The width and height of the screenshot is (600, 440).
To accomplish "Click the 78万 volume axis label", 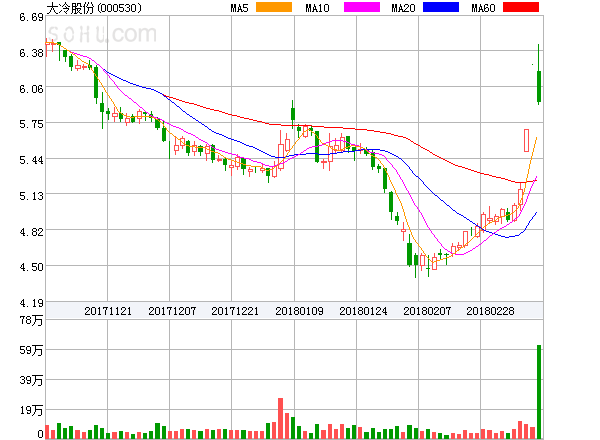I will (x=31, y=320).
